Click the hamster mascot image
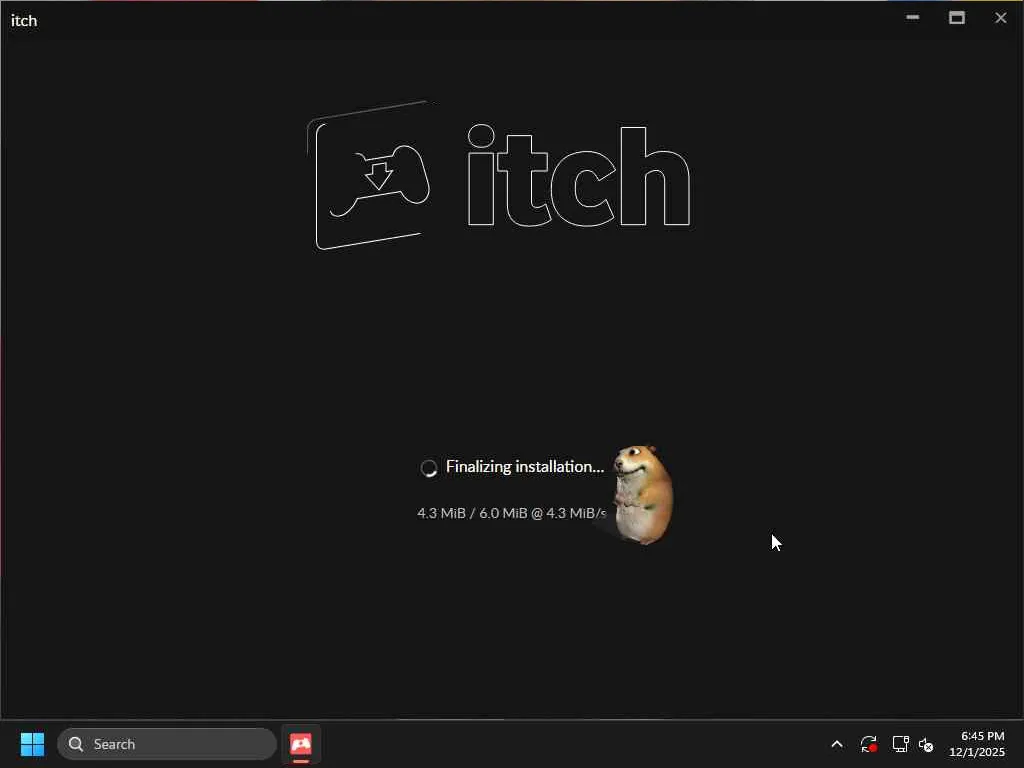The height and width of the screenshot is (768, 1024). coord(643,494)
